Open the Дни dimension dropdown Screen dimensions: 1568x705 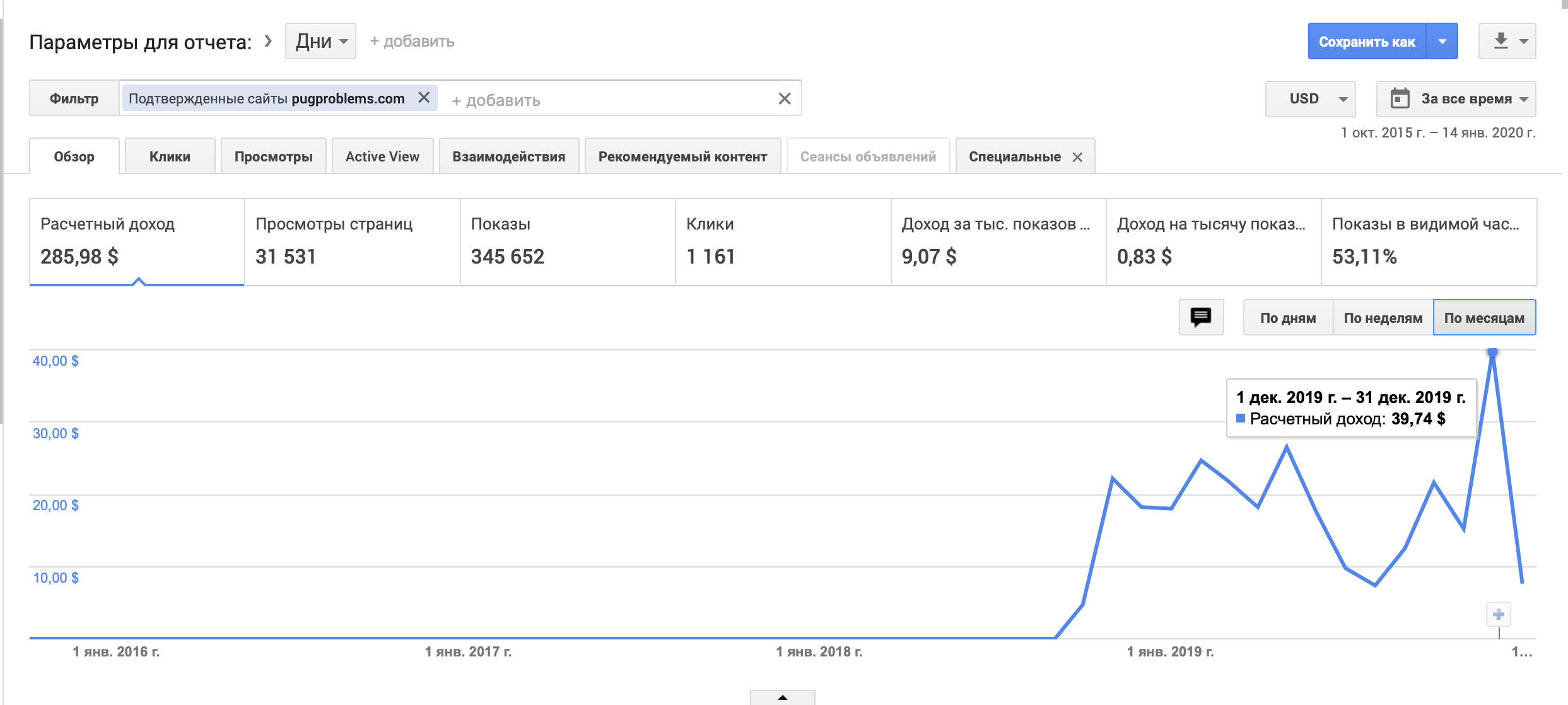tap(320, 41)
